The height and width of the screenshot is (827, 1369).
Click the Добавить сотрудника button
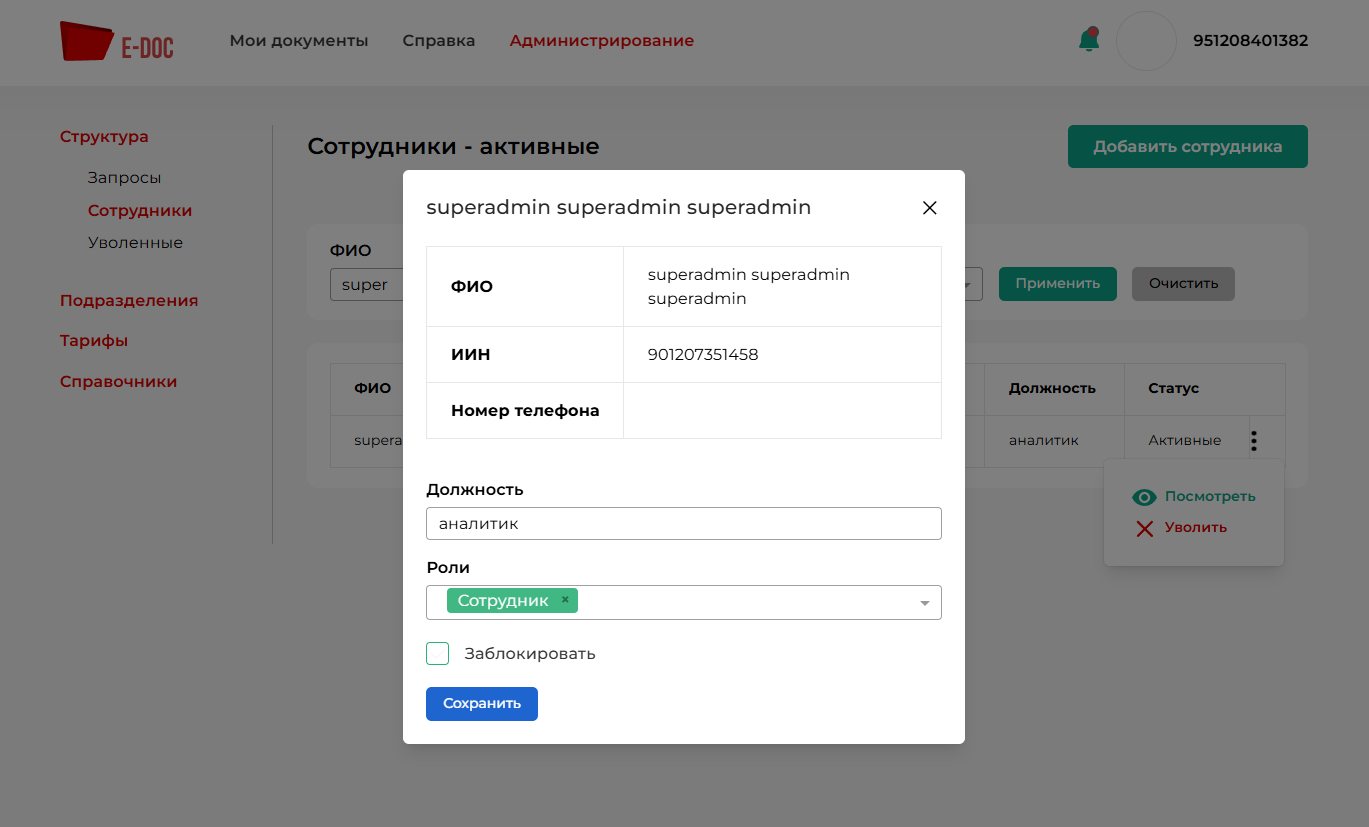click(x=1187, y=147)
